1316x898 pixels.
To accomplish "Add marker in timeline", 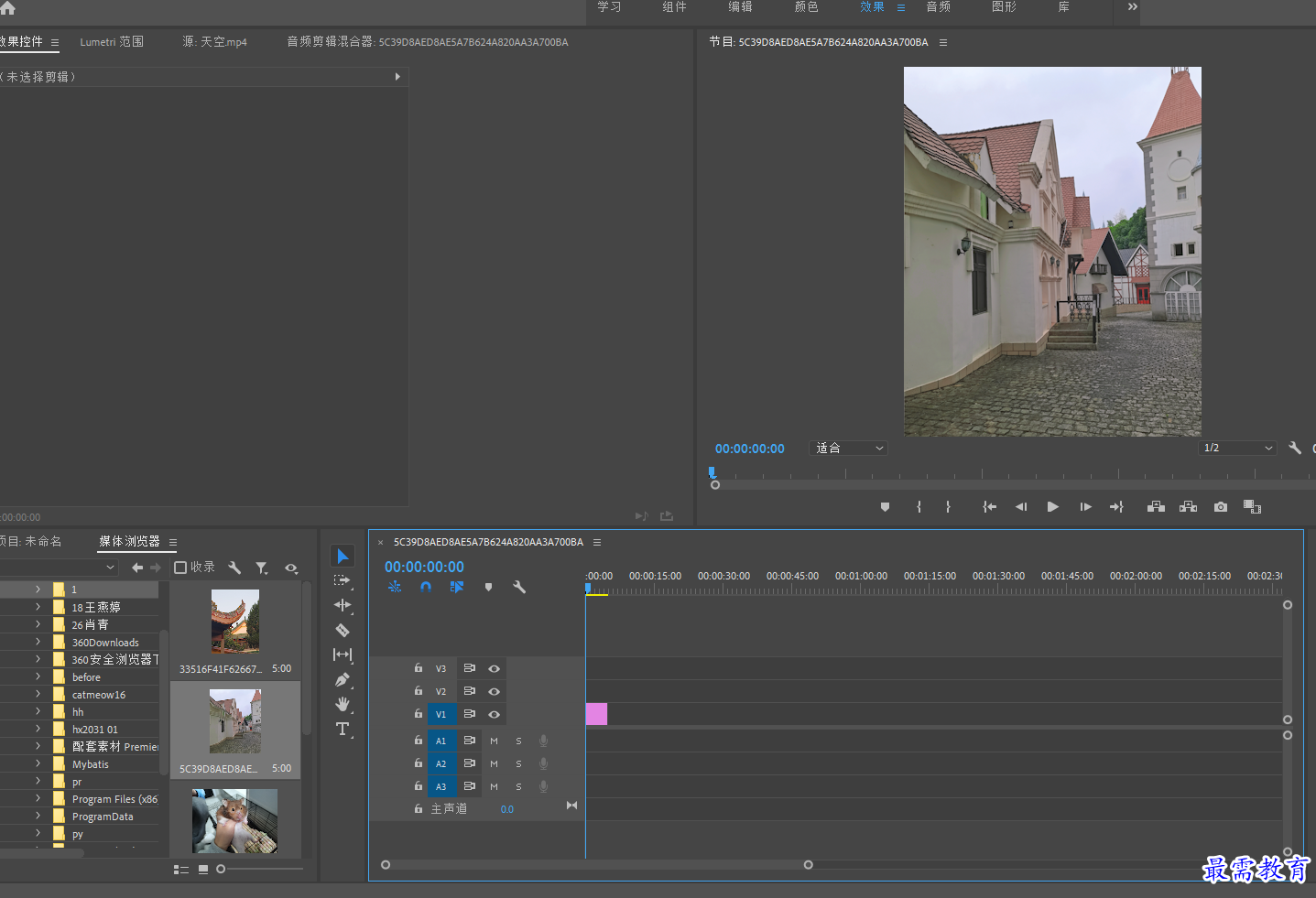I will 488,588.
